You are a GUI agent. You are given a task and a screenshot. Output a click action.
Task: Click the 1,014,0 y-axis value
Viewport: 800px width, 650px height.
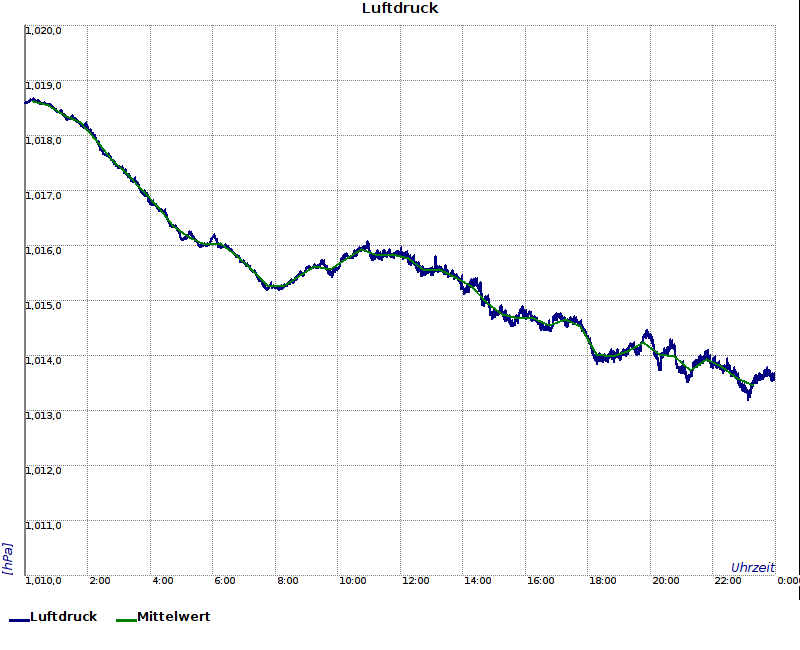(43, 361)
